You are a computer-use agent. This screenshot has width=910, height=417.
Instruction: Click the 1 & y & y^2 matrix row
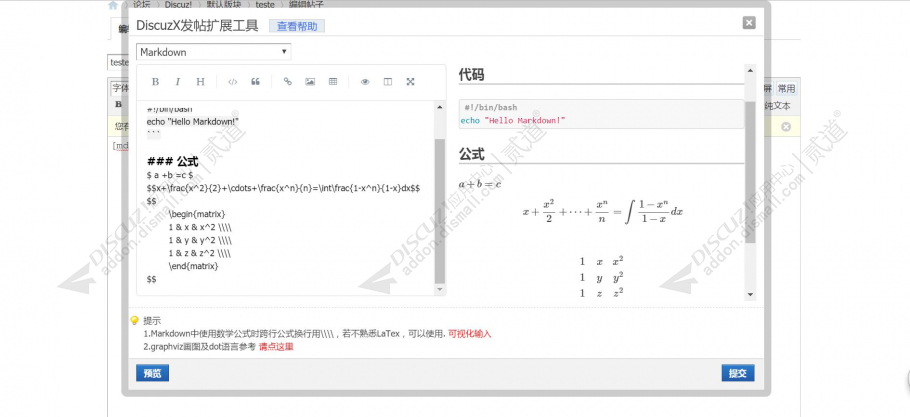(x=200, y=240)
